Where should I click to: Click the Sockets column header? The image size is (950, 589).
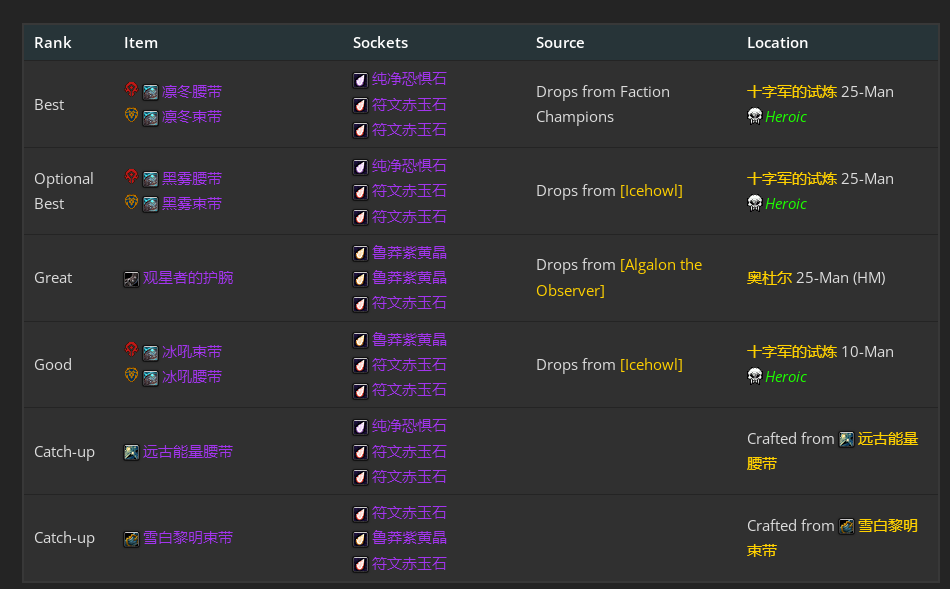click(x=380, y=43)
